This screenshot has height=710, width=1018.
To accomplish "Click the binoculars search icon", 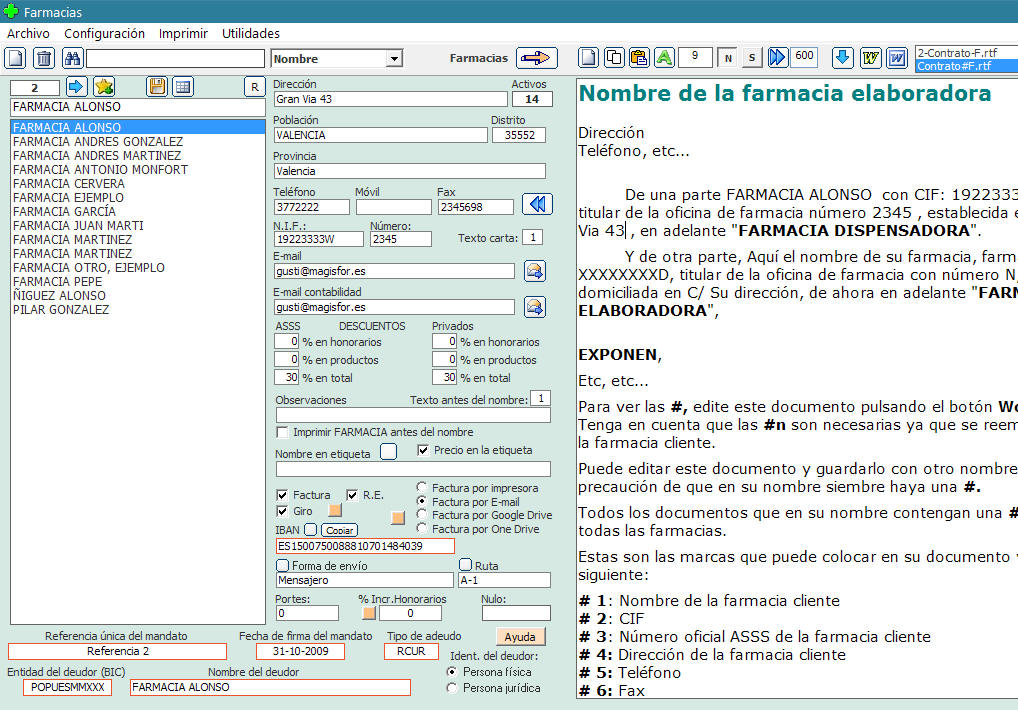I will point(72,59).
